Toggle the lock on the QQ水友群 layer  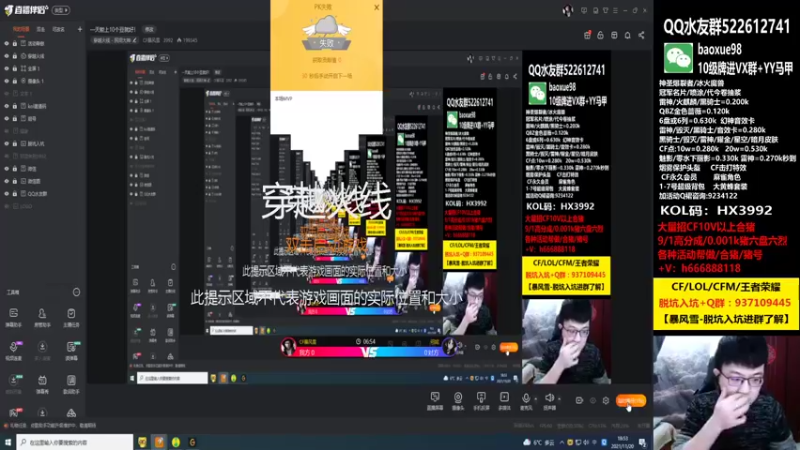(x=15, y=194)
